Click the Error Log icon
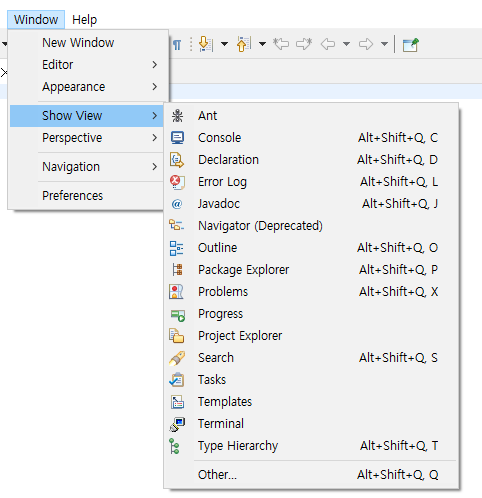This screenshot has width=482, height=498. tap(177, 182)
